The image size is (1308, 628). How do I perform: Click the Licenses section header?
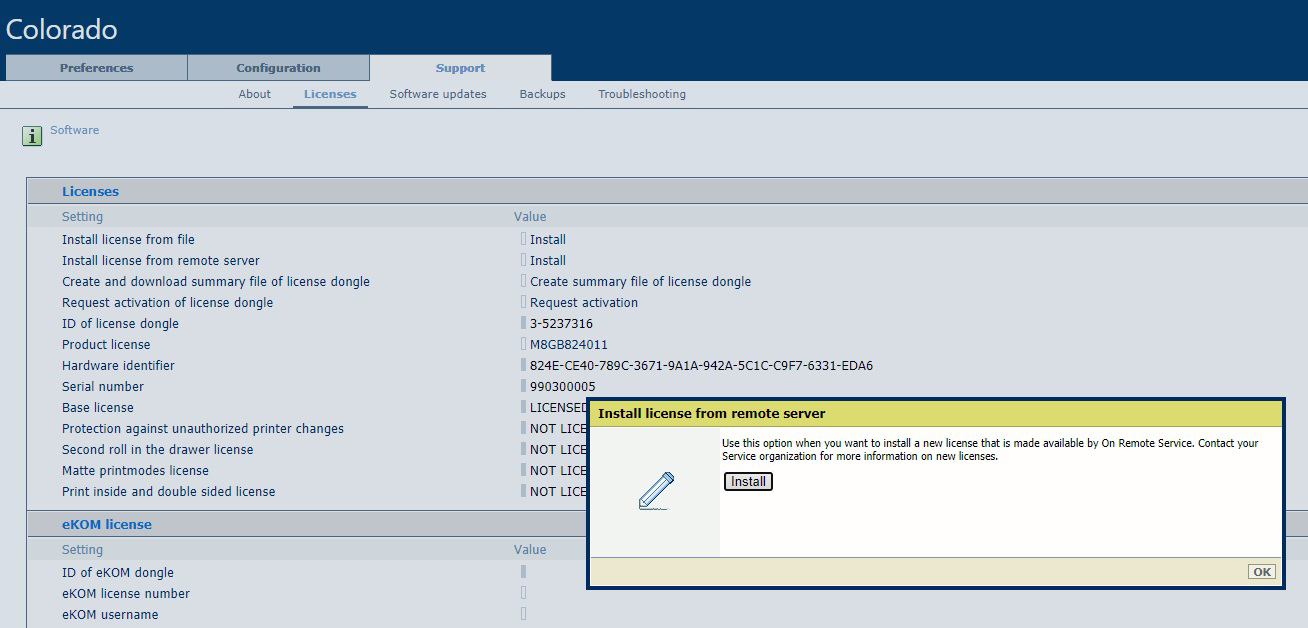[90, 192]
